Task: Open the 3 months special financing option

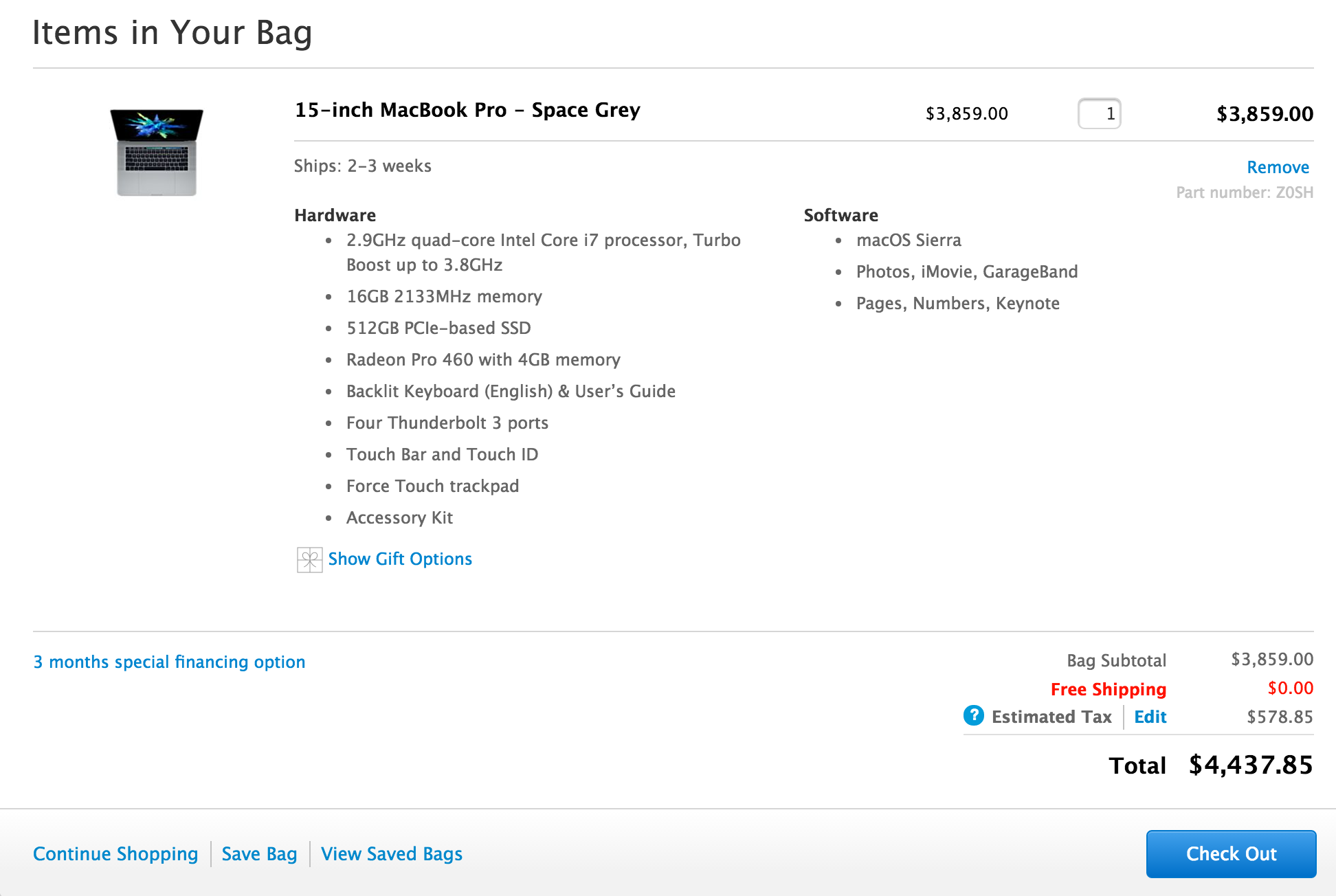Action: point(169,662)
